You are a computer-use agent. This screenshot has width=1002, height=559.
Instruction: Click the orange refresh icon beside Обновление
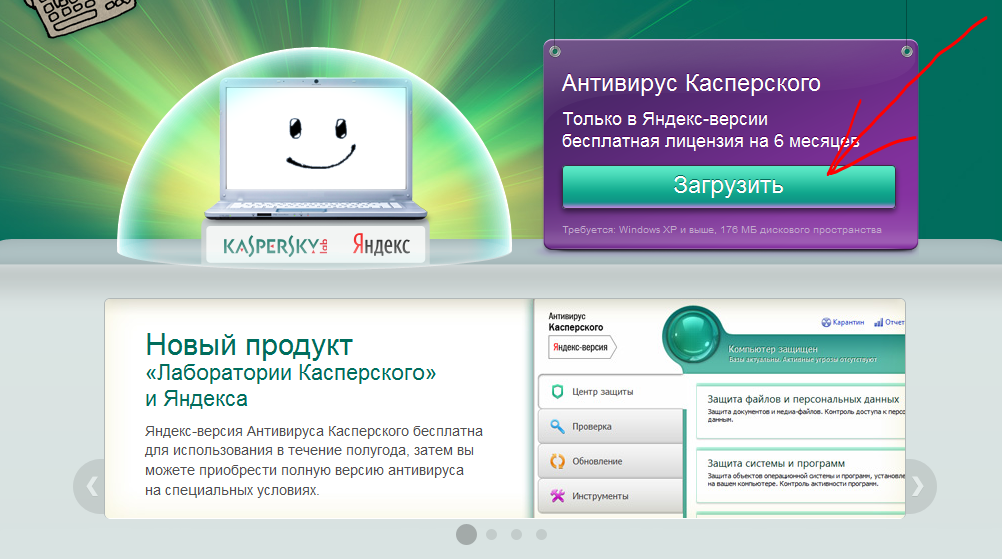coord(557,461)
